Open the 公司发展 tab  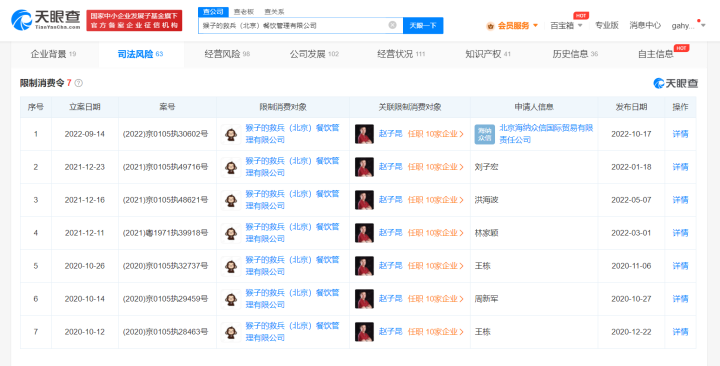click(x=314, y=54)
